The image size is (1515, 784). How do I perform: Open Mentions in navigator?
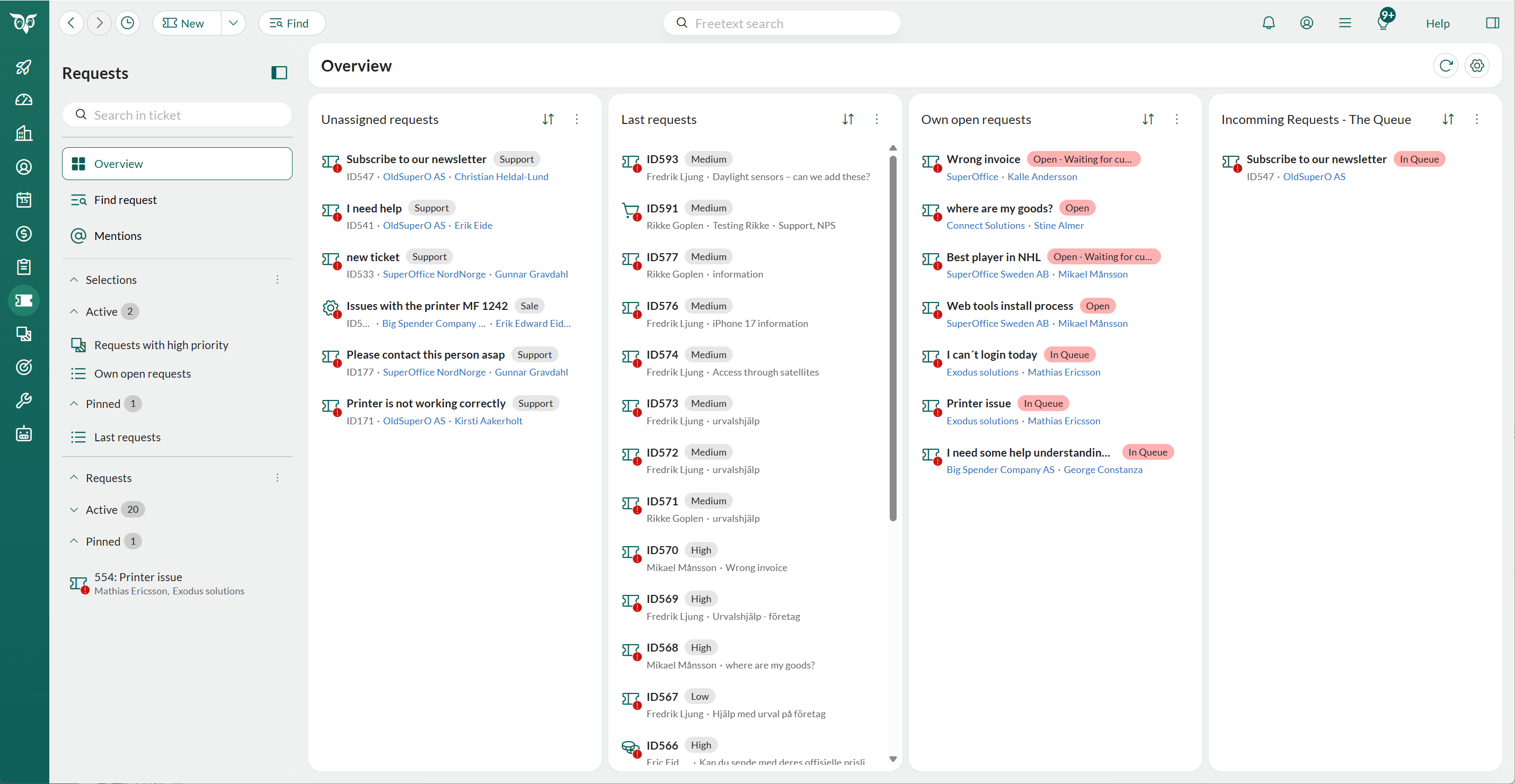click(177, 236)
